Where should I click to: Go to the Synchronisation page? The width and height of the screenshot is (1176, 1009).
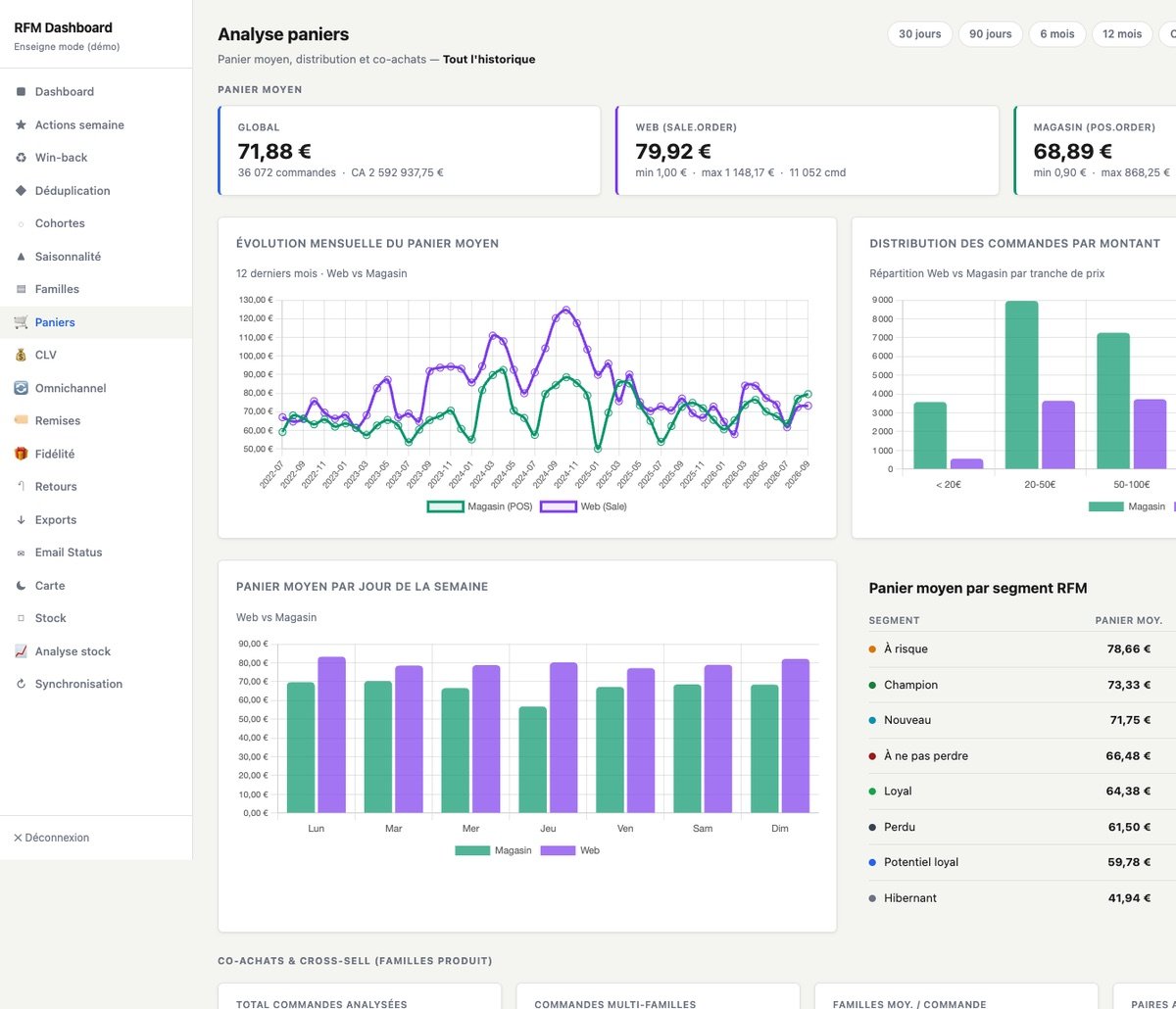tap(96, 684)
